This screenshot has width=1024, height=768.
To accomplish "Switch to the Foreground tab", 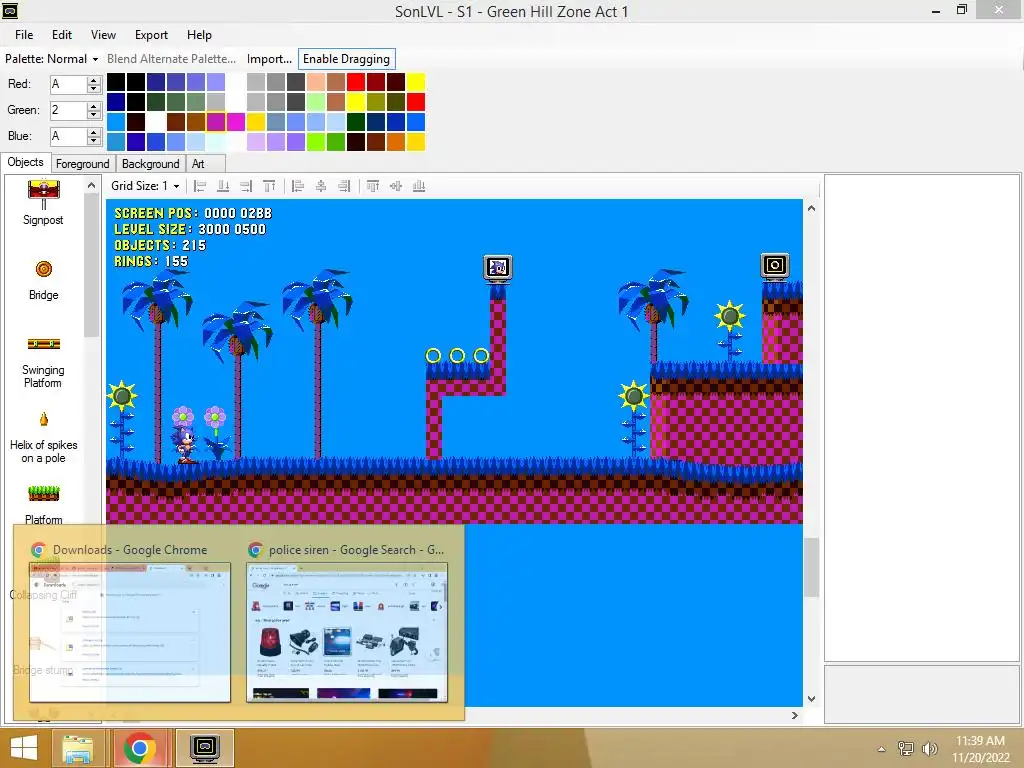I will click(82, 164).
